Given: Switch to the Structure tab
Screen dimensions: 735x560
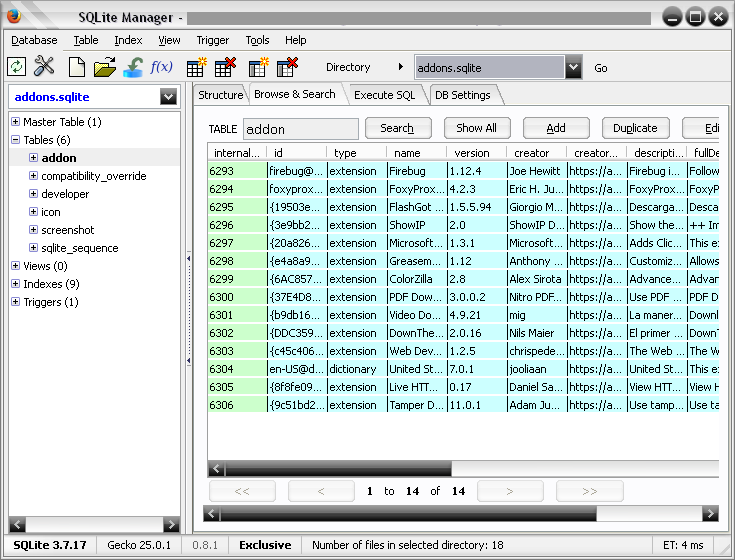Looking at the screenshot, I should point(220,95).
